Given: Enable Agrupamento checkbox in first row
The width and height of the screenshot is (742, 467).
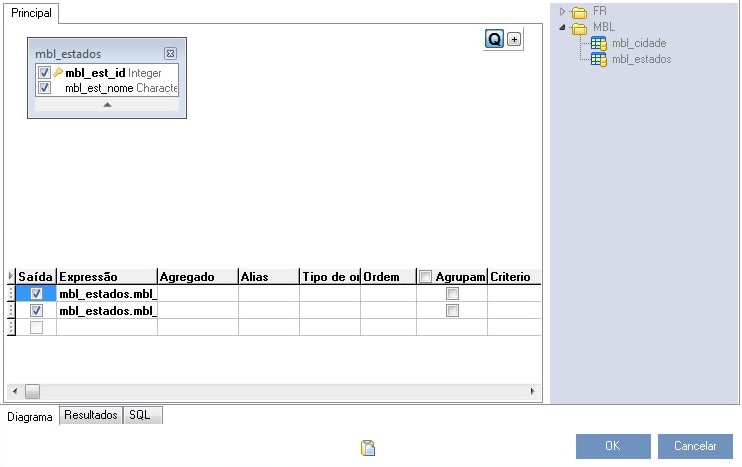Looking at the screenshot, I should [452, 294].
